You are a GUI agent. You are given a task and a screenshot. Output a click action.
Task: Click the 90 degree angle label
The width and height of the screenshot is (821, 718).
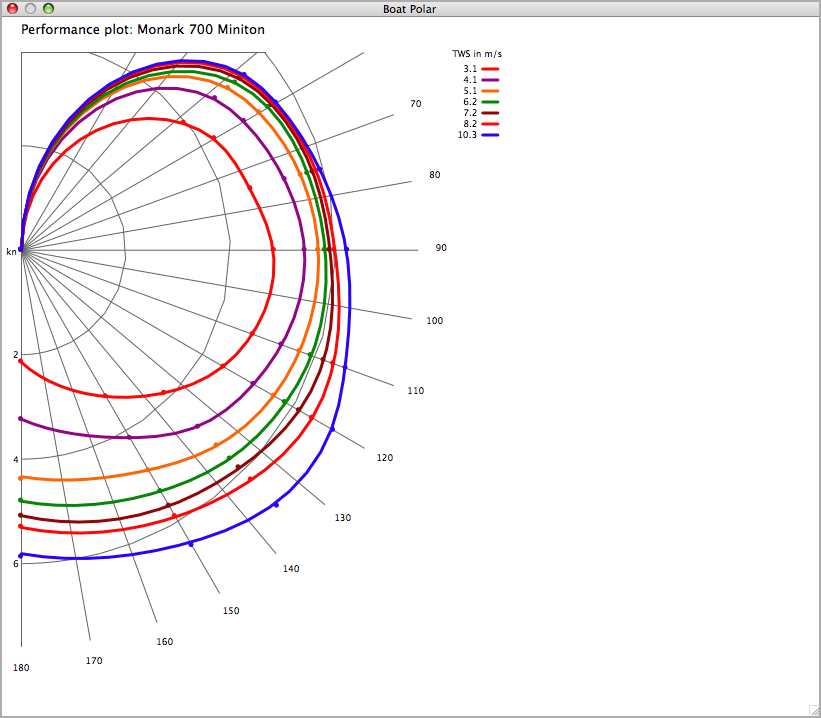(441, 248)
